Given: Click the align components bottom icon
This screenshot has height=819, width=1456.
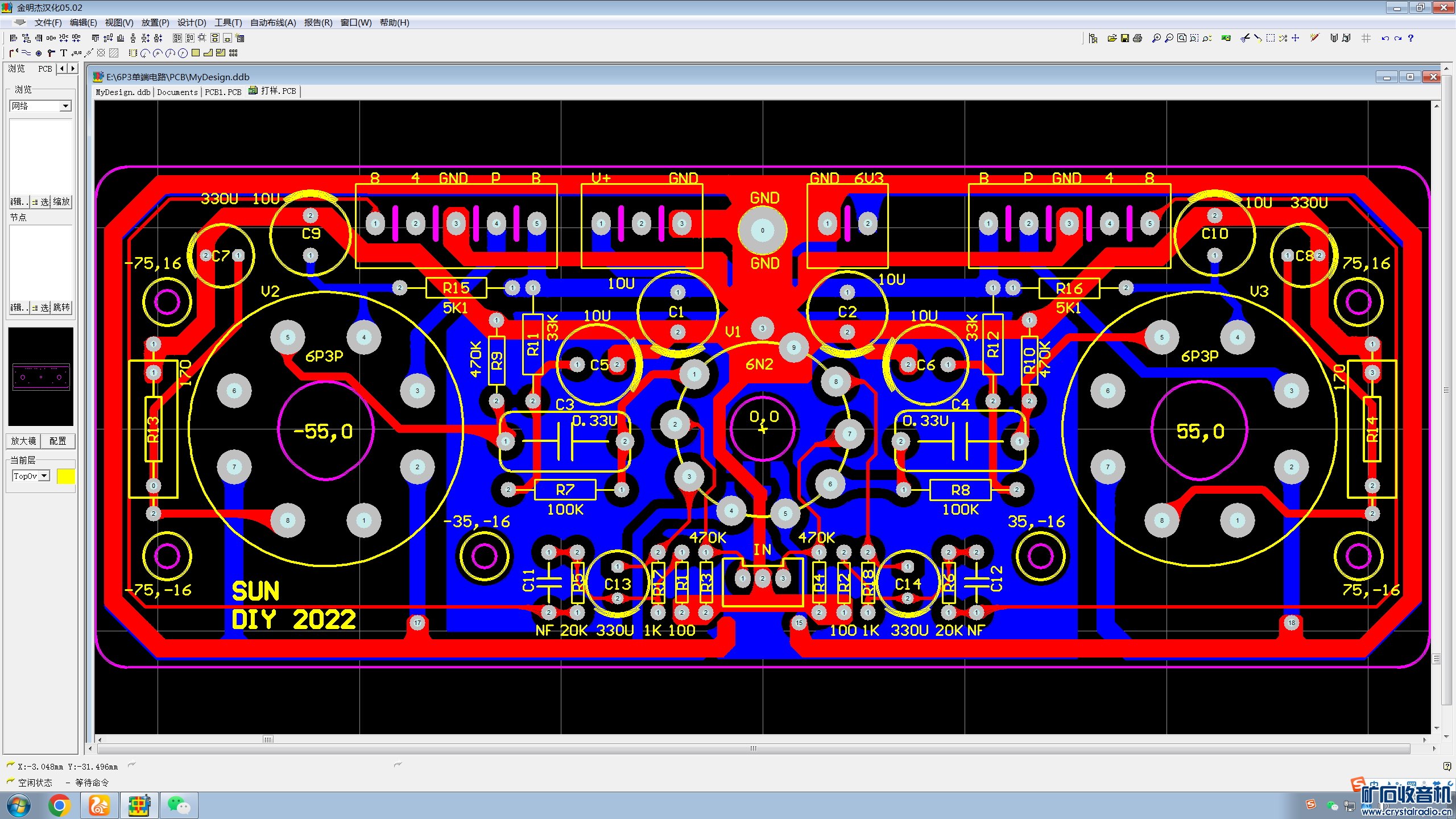Looking at the screenshot, I should coord(120,38).
